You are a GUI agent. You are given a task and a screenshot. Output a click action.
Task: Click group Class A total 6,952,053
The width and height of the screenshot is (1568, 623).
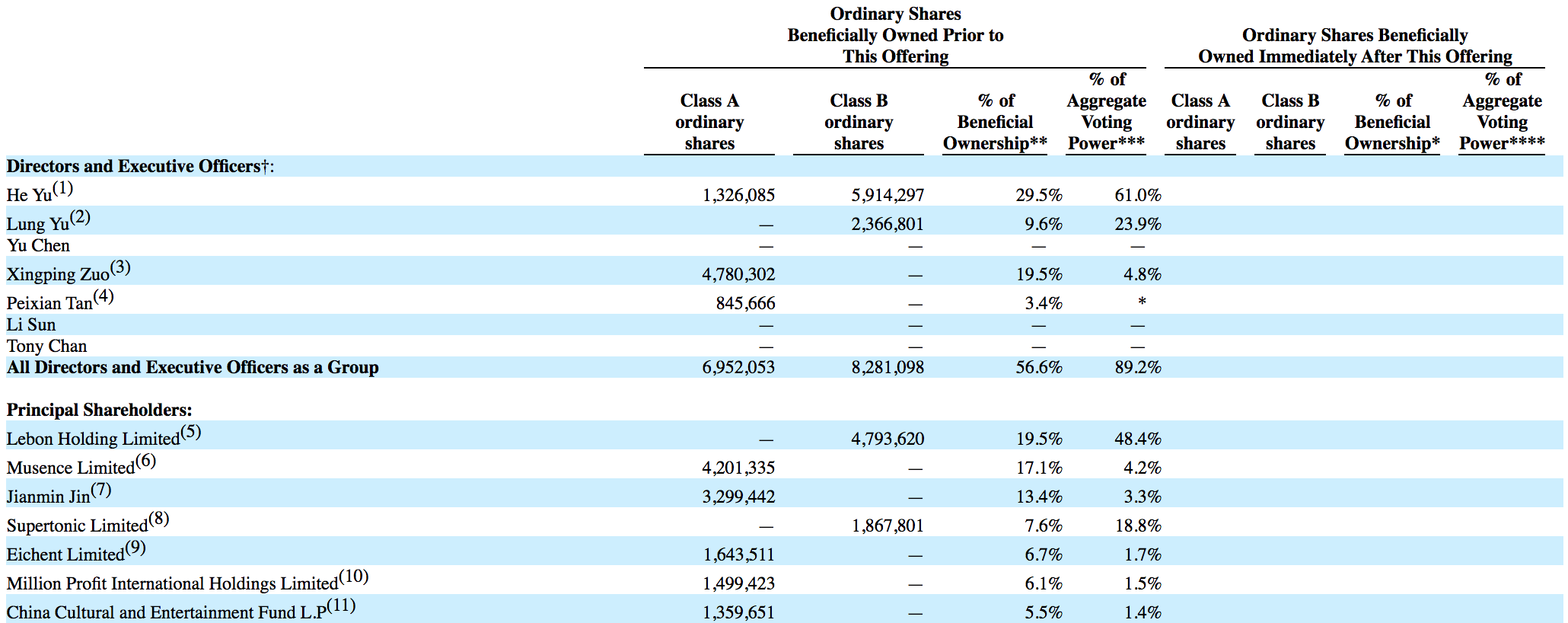point(738,367)
